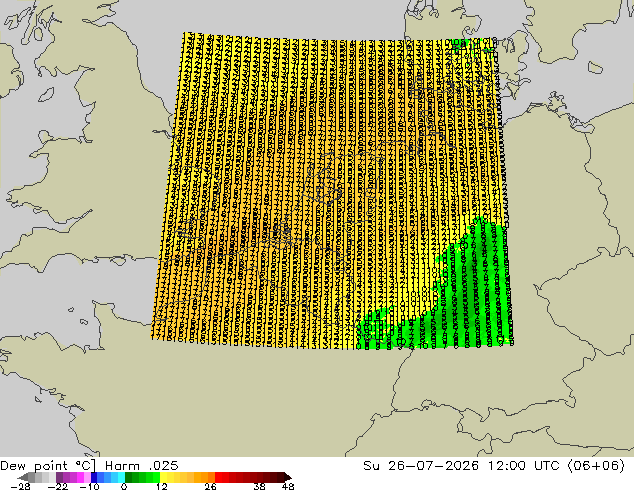
Task: Click the "Su 26-07-2026" date text
Action: [x=421, y=466]
